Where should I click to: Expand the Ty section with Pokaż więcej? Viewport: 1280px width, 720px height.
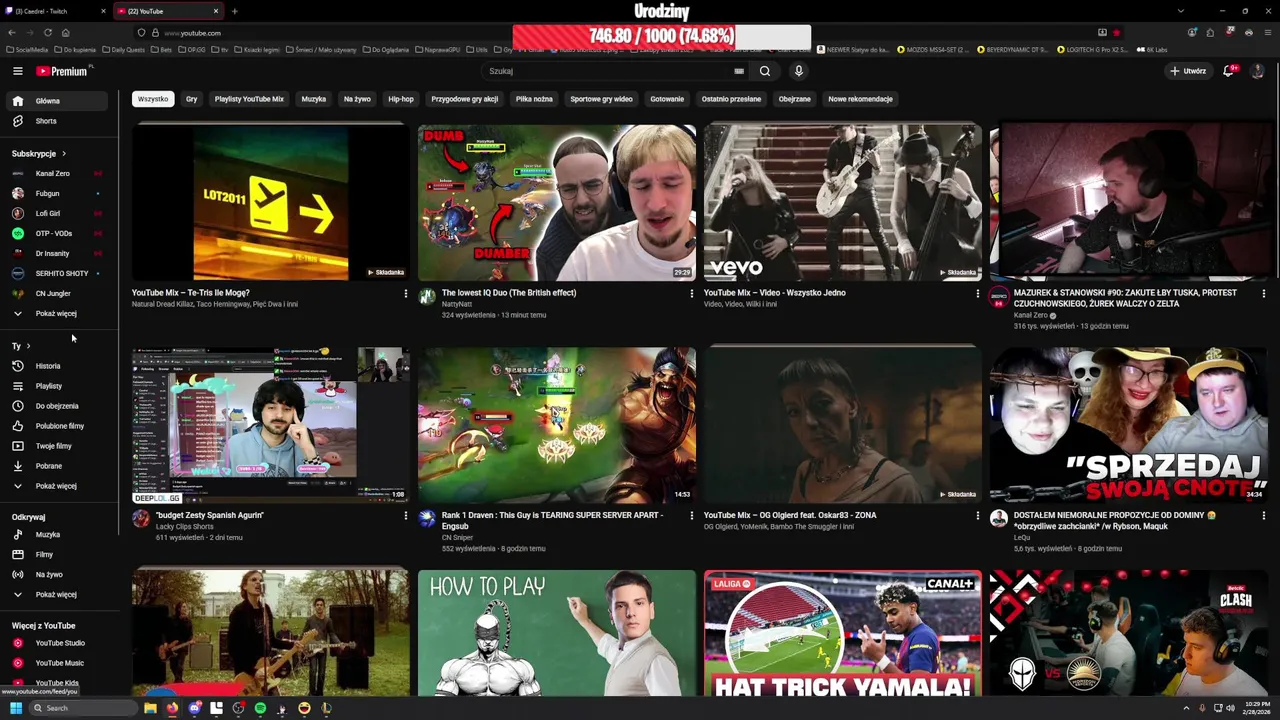tap(55, 486)
